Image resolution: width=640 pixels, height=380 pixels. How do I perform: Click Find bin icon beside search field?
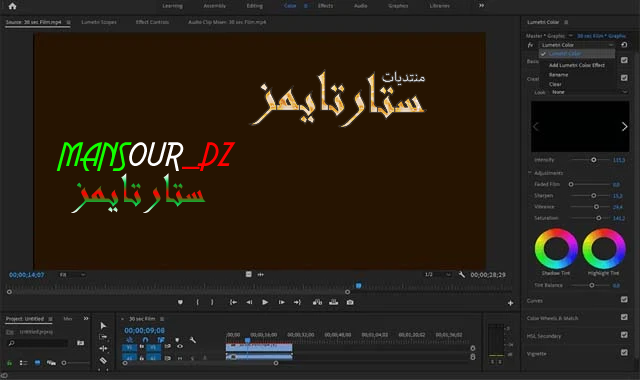(80, 343)
